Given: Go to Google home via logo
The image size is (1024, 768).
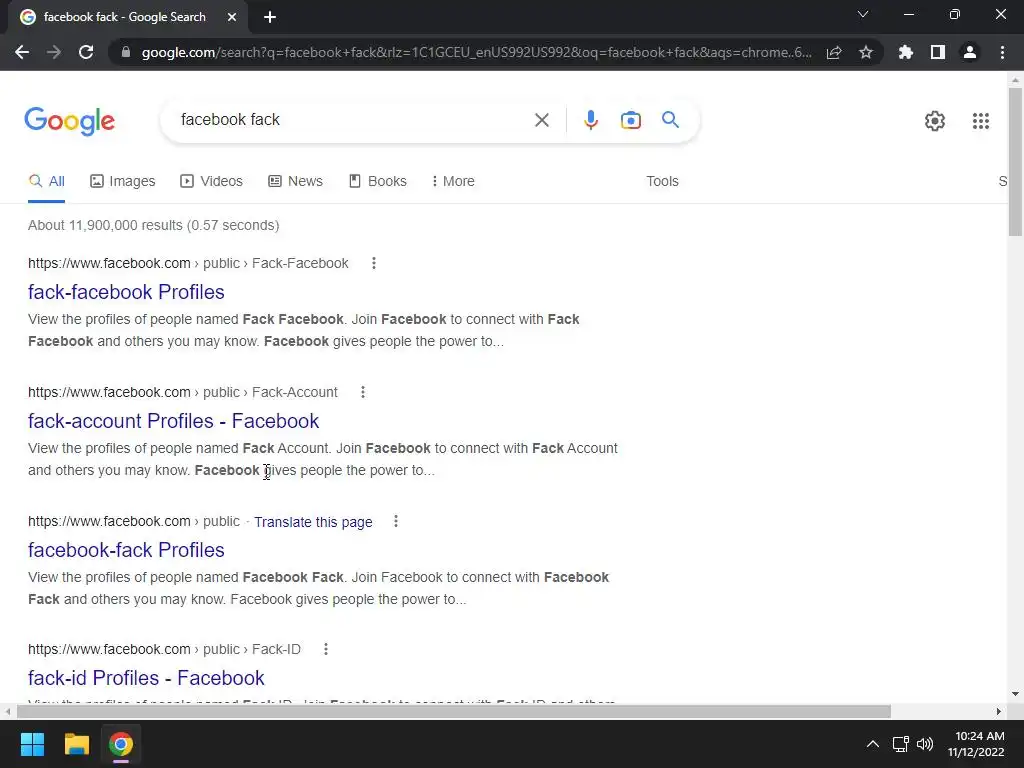Looking at the screenshot, I should pyautogui.click(x=69, y=121).
